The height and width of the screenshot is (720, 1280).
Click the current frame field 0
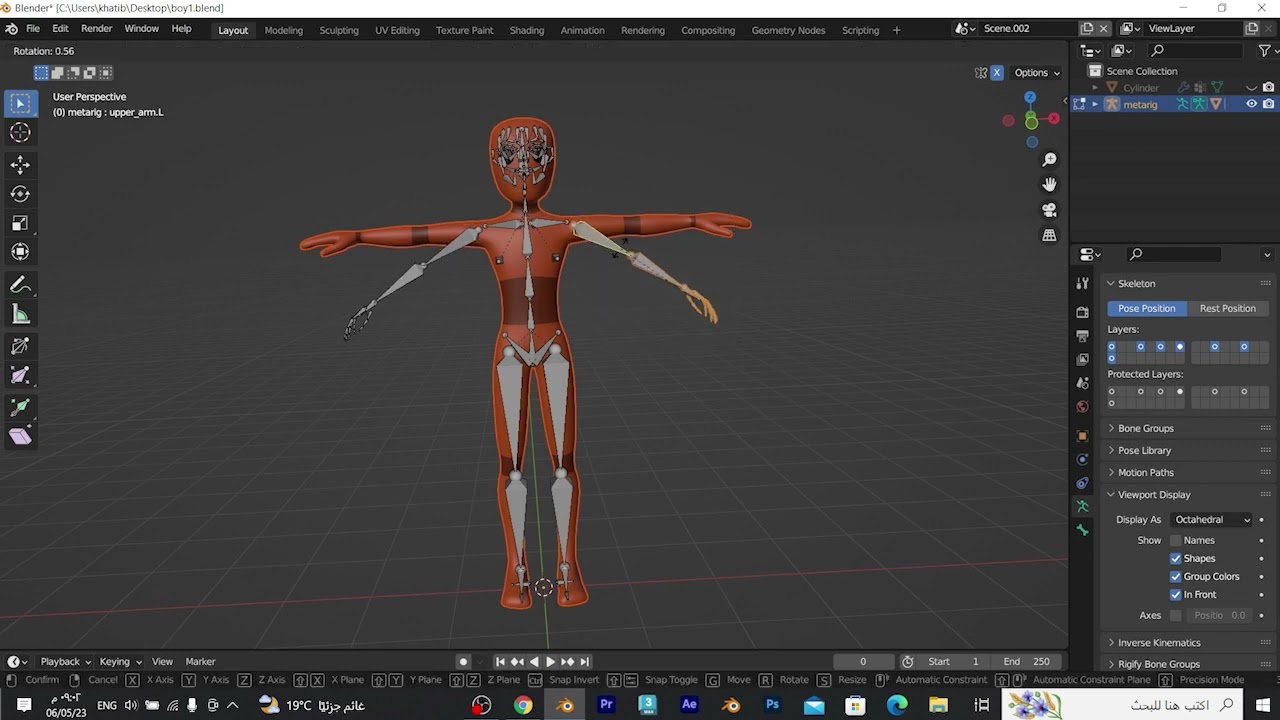point(863,662)
